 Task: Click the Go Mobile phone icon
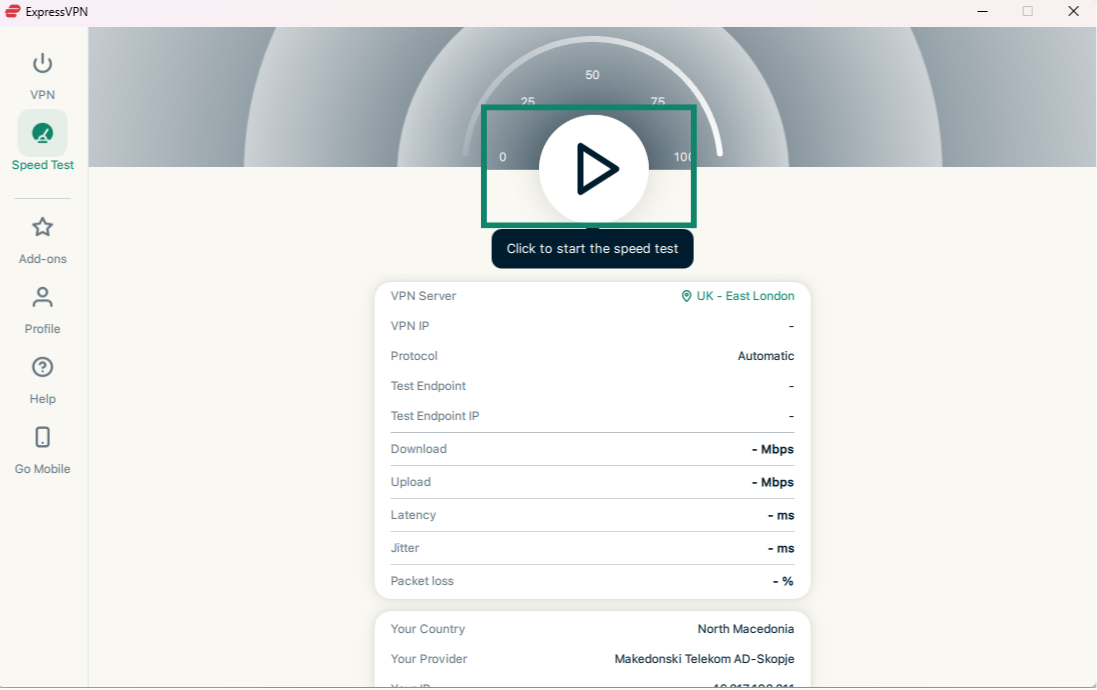(42, 438)
